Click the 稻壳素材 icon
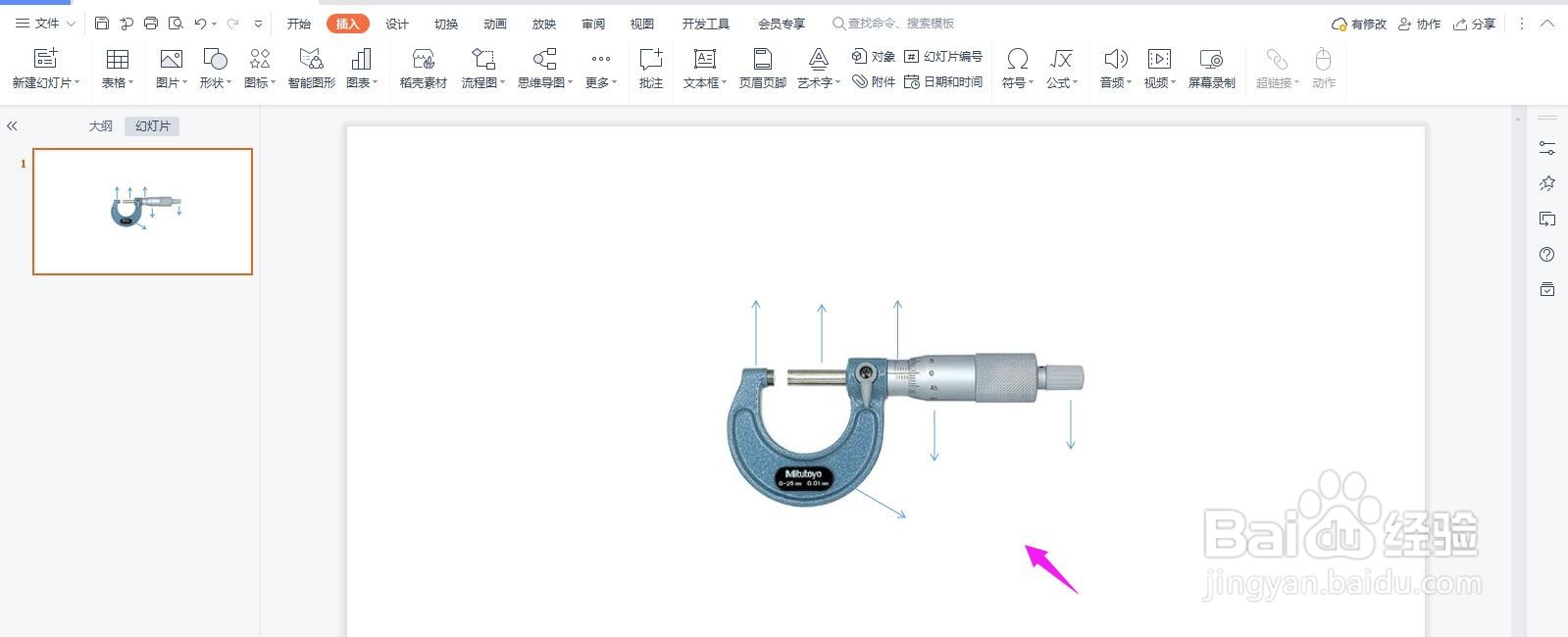The height and width of the screenshot is (637, 1568). 424,59
